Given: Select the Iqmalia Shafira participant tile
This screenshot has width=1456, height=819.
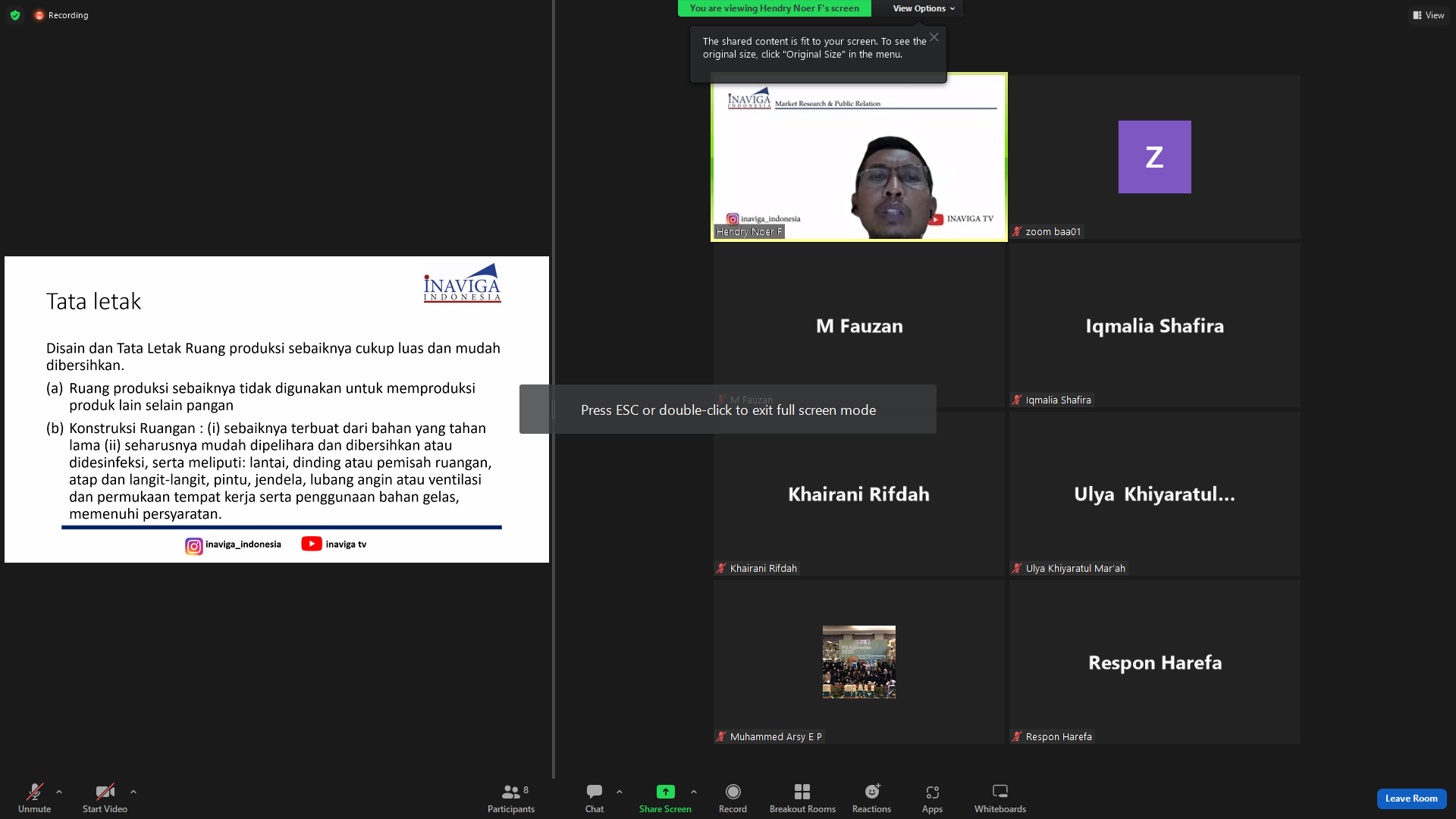Looking at the screenshot, I should pyautogui.click(x=1155, y=326).
